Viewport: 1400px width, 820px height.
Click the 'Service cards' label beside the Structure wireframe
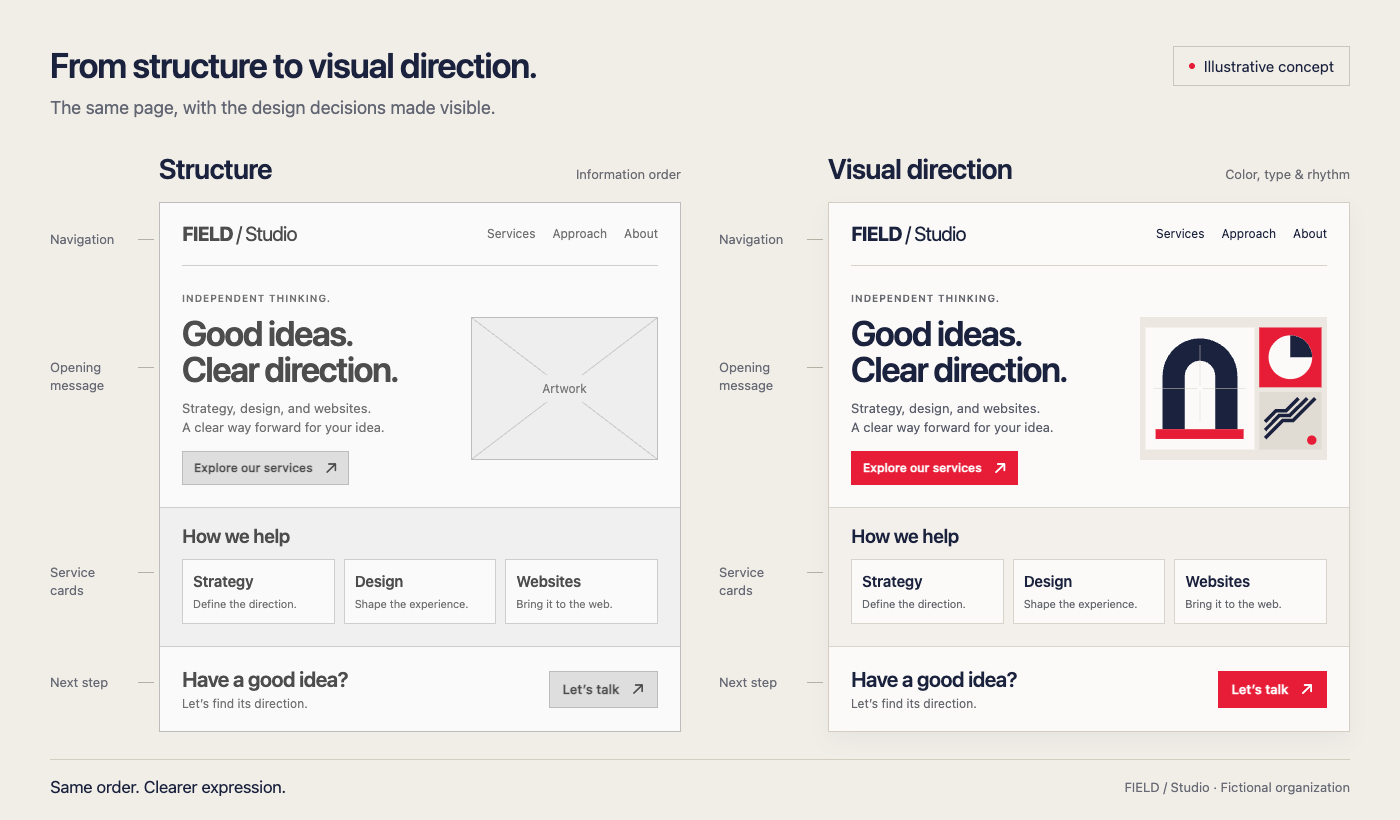coord(72,581)
